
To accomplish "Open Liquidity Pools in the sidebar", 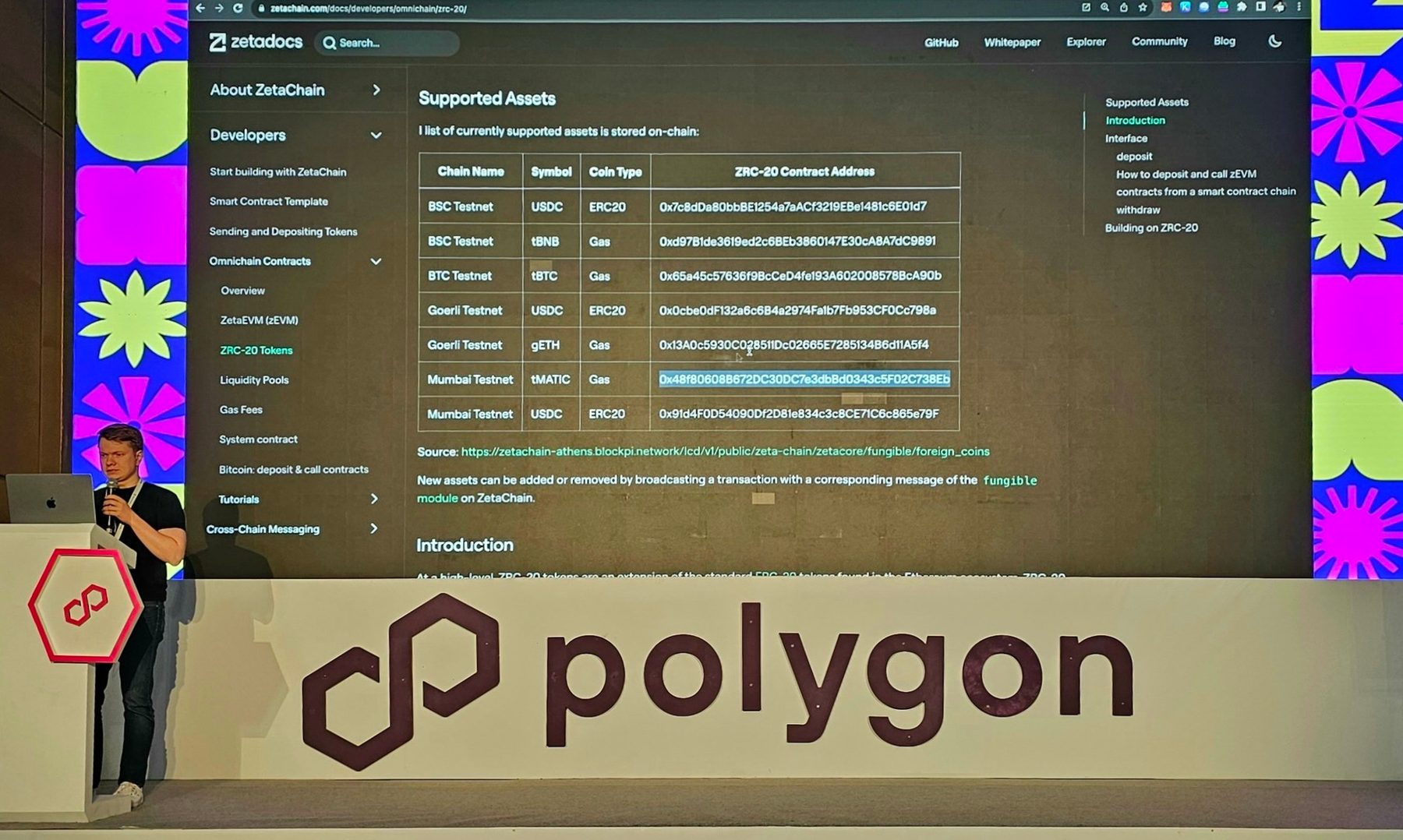I will click(x=254, y=380).
